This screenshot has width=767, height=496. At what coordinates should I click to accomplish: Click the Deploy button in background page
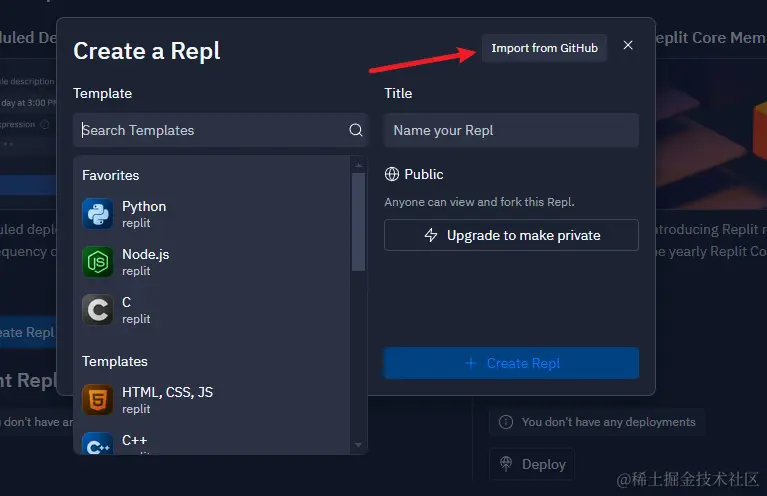coord(532,464)
